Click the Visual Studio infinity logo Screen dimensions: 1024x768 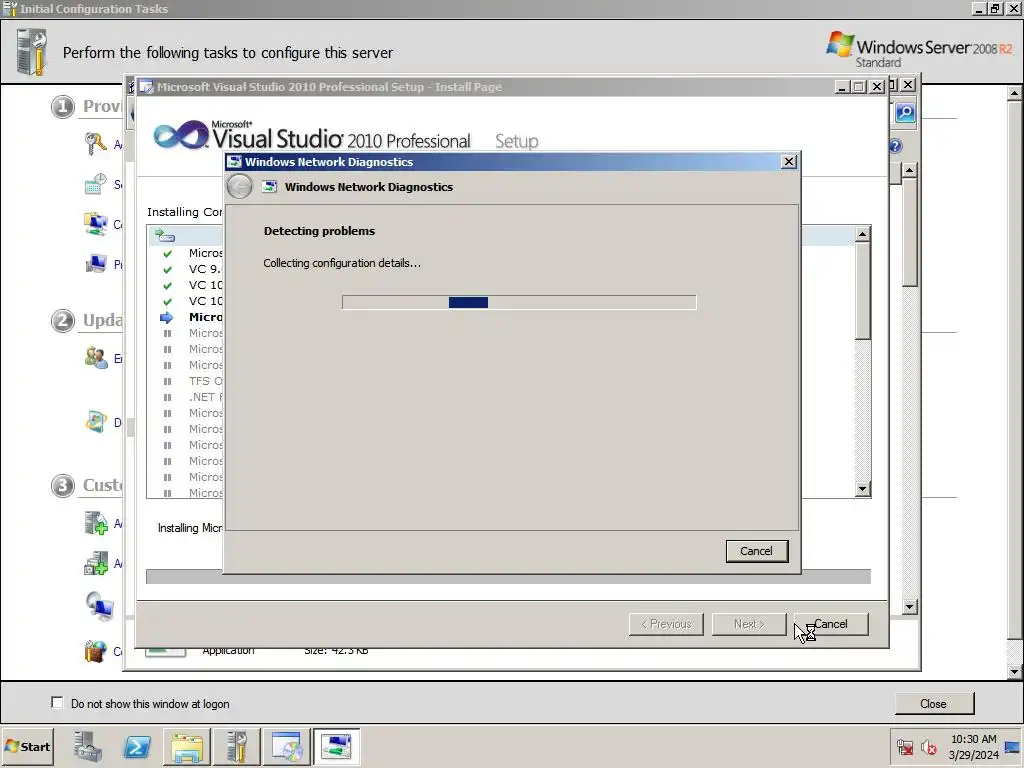180,135
